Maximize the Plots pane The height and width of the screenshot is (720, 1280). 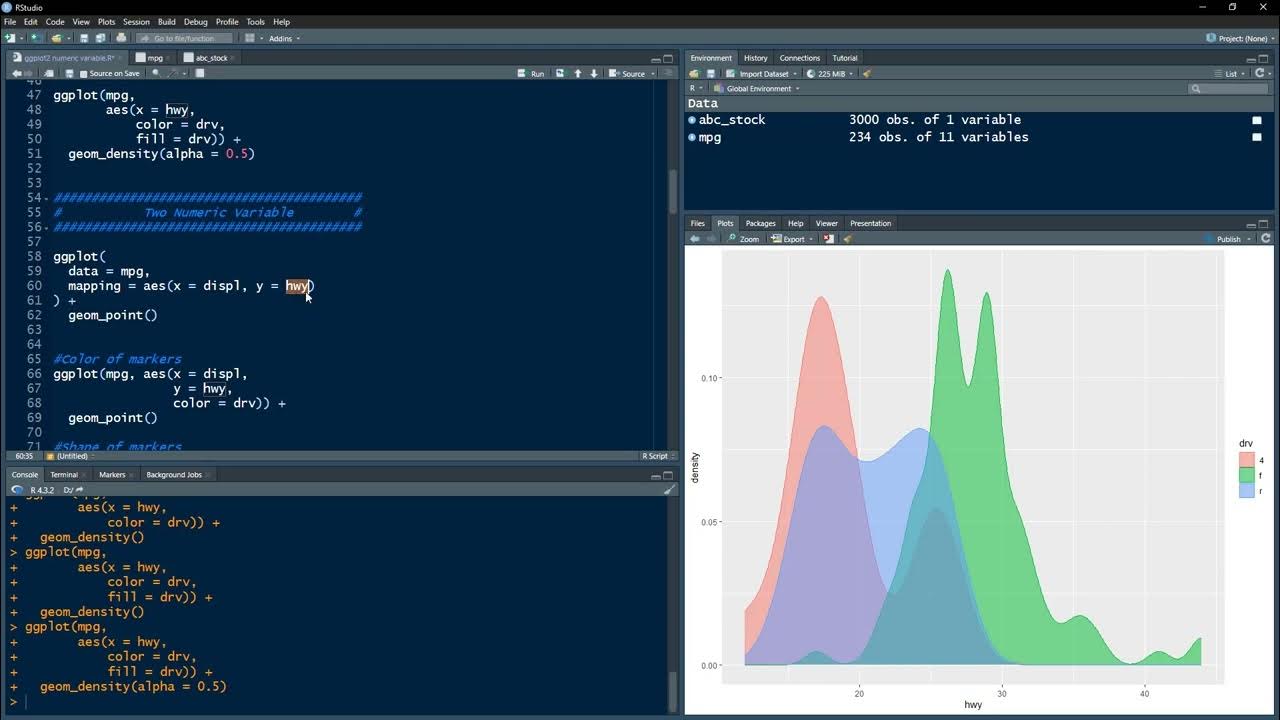click(1264, 224)
